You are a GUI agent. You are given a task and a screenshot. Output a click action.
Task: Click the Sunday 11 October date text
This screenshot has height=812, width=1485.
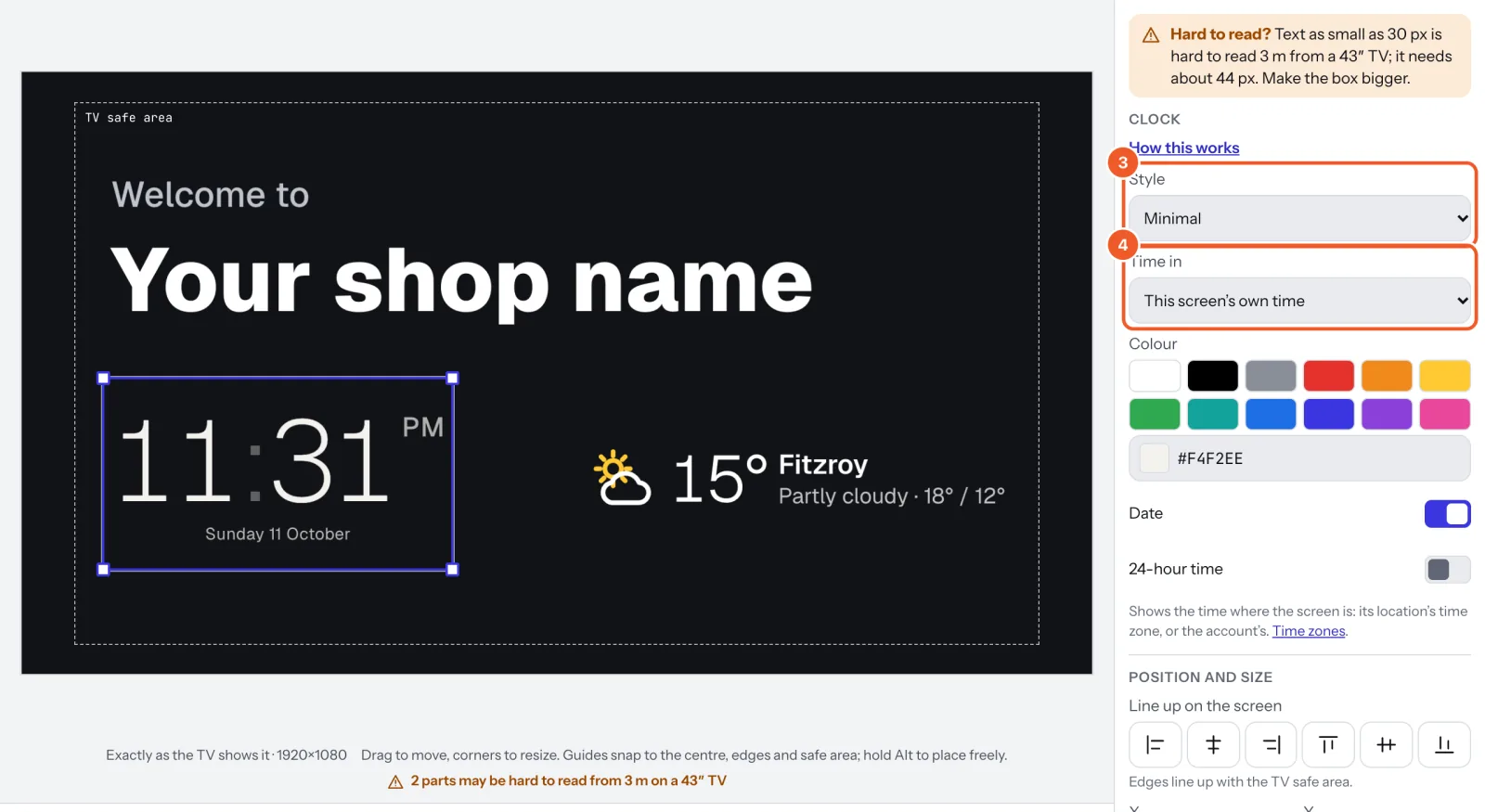[278, 534]
